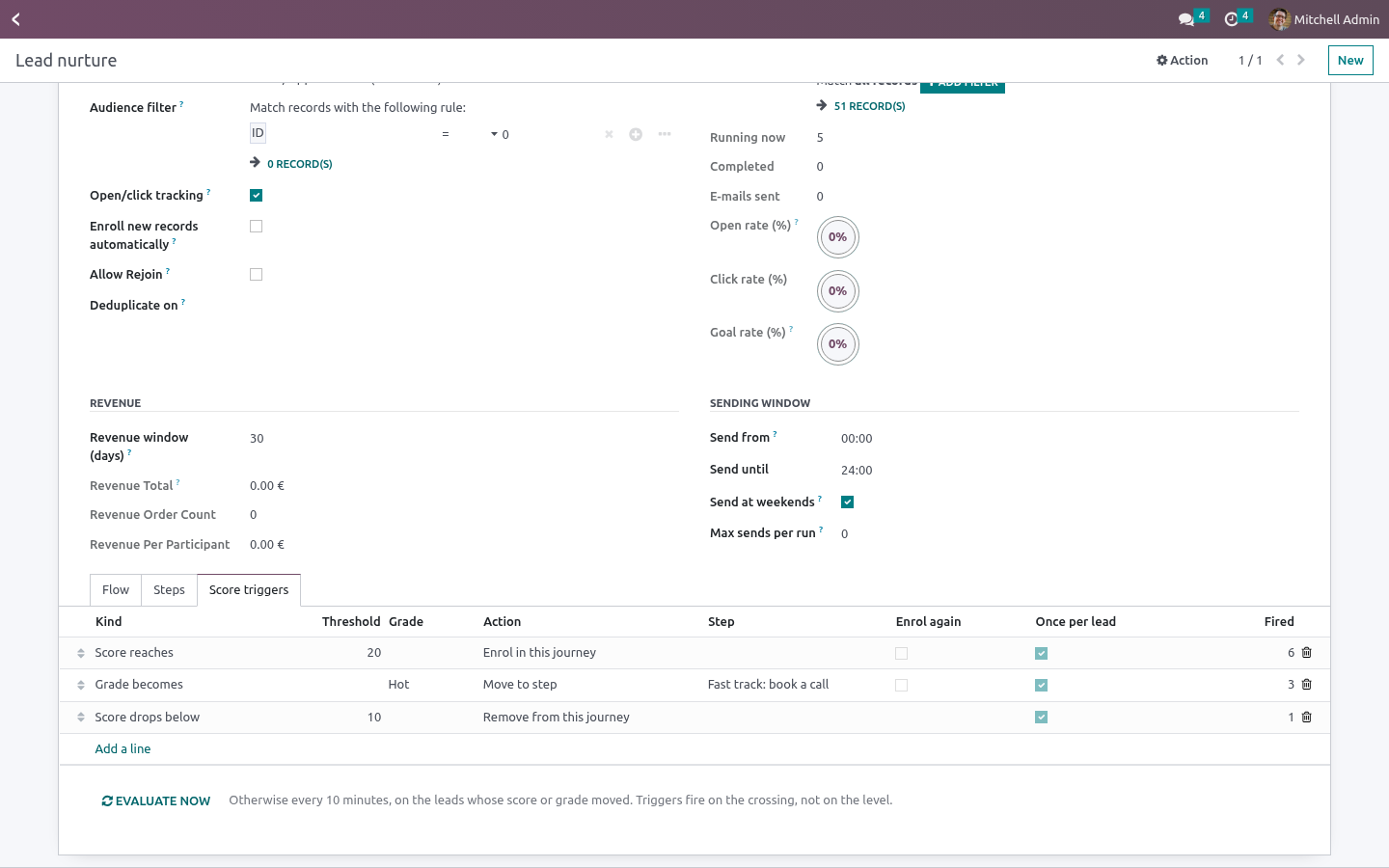
Task: Add a filter node with plus icon
Action: pos(636,134)
